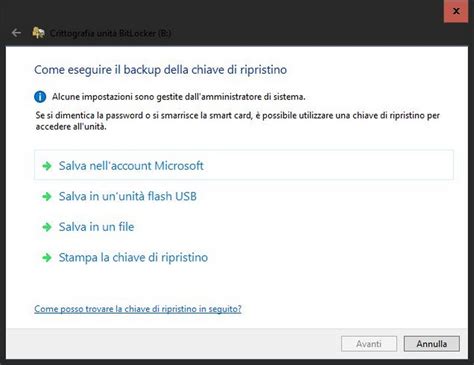Choose Salva in un file

[x=96, y=227]
